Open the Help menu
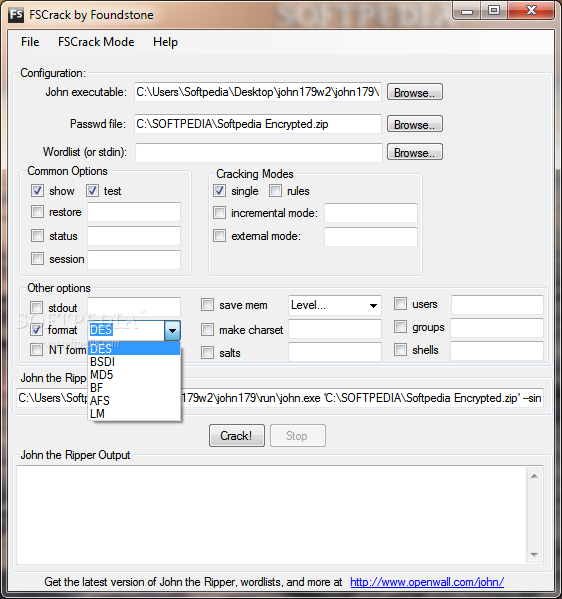Screen dimensions: 562x599 [x=165, y=42]
